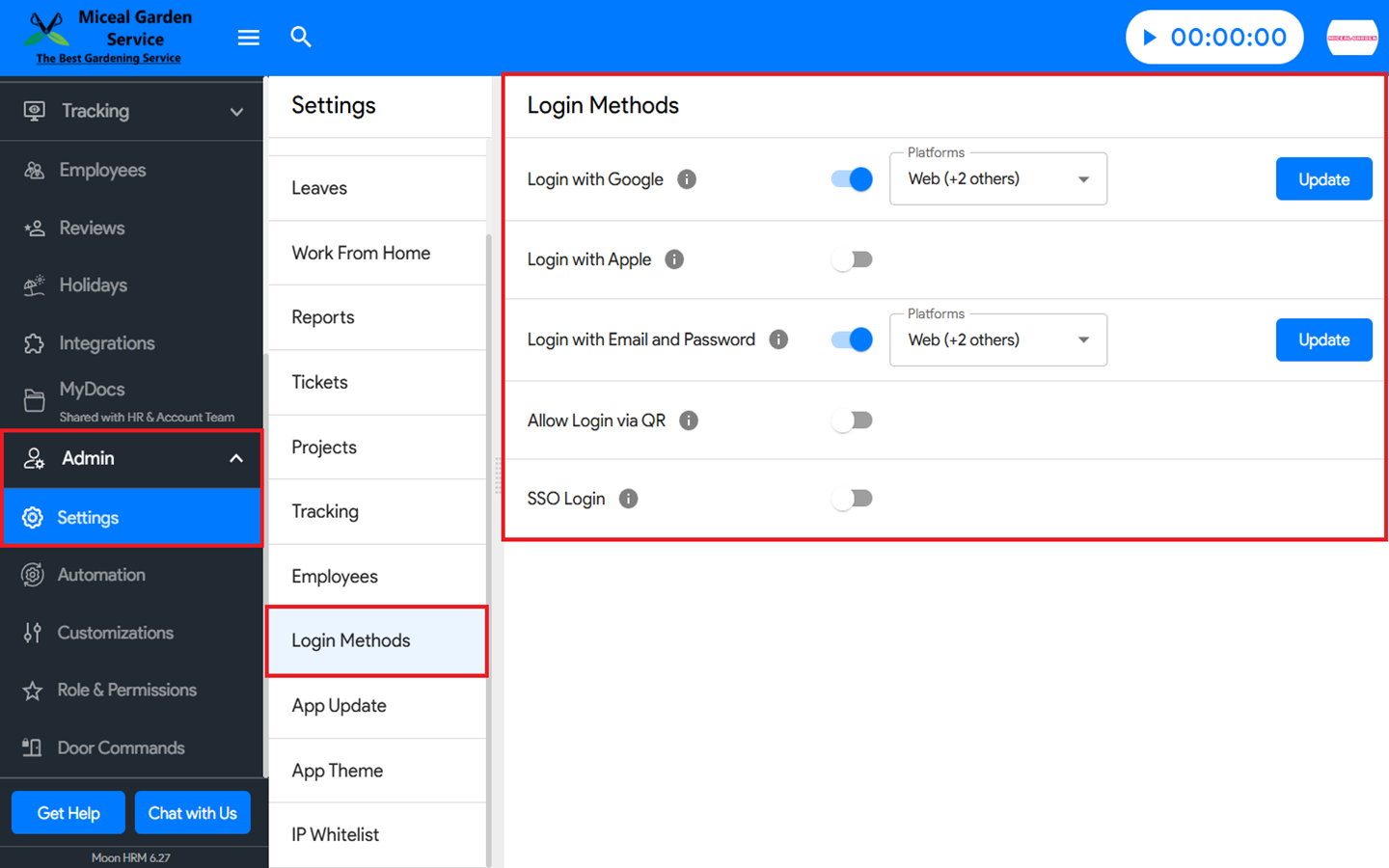This screenshot has width=1389, height=868.
Task: Click info icon next to Login with Apple
Action: pyautogui.click(x=674, y=259)
